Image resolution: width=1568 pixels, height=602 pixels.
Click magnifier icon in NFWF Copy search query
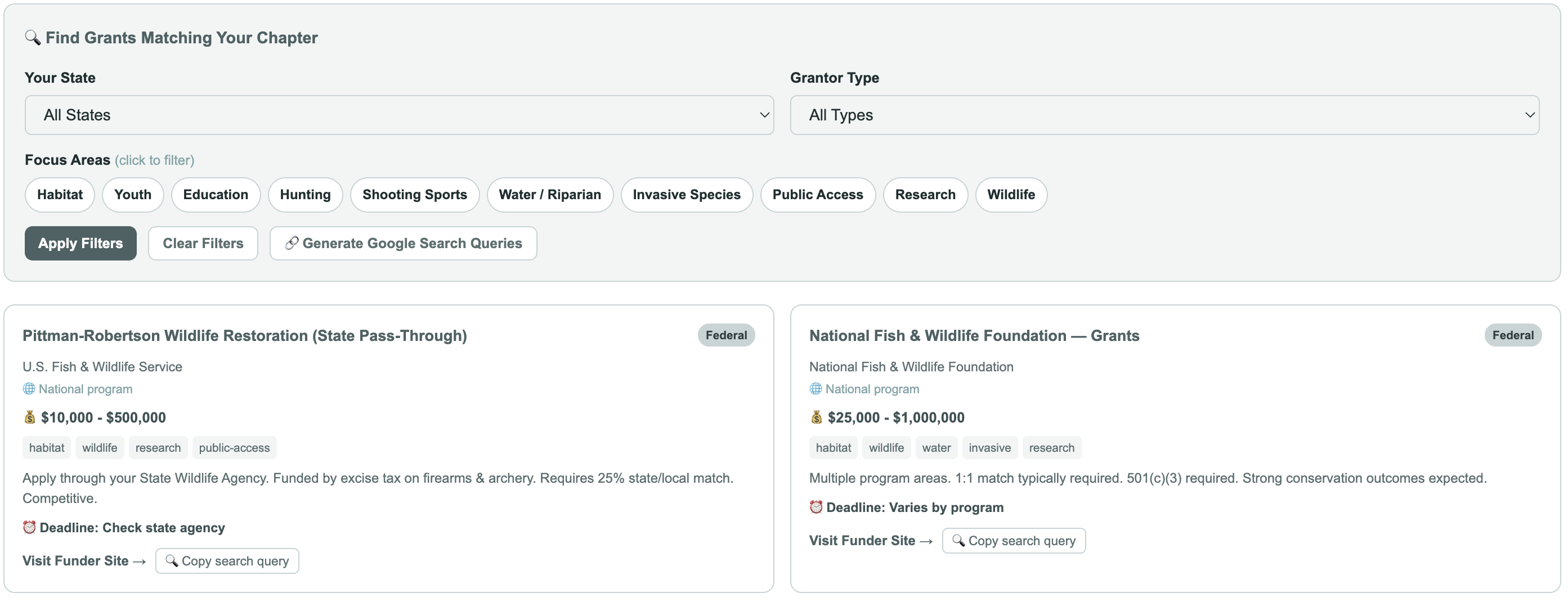tap(958, 541)
